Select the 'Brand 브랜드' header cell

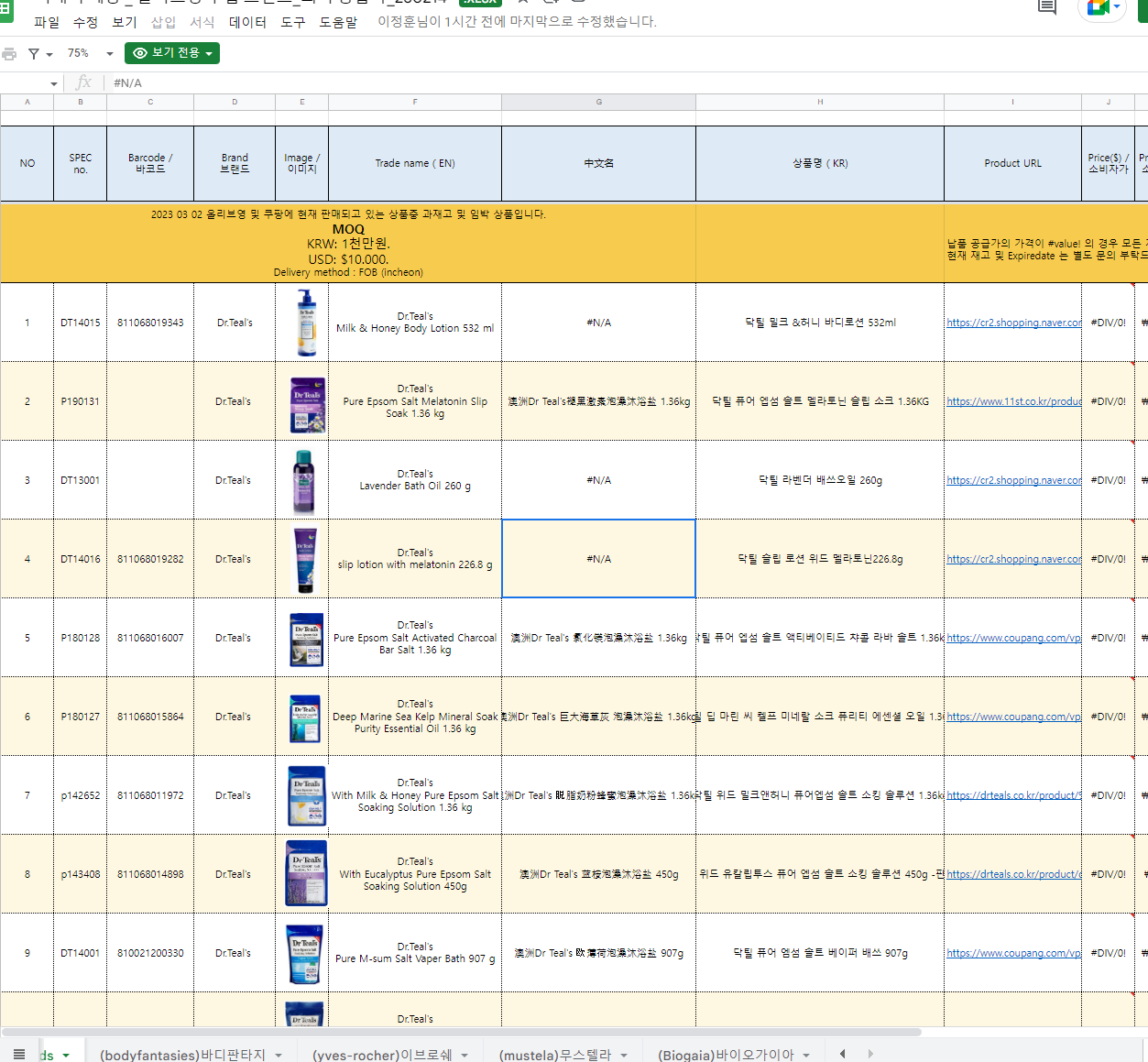(x=235, y=164)
